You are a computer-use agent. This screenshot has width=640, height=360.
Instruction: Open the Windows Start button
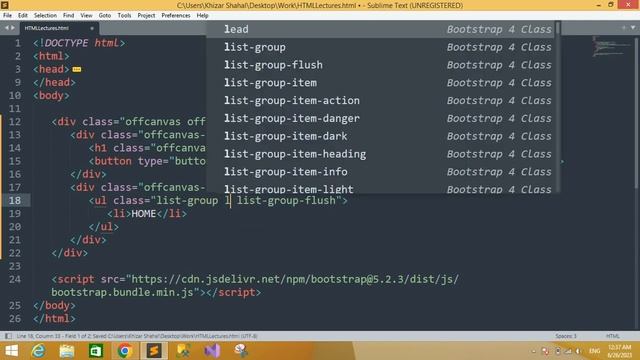coord(11,351)
